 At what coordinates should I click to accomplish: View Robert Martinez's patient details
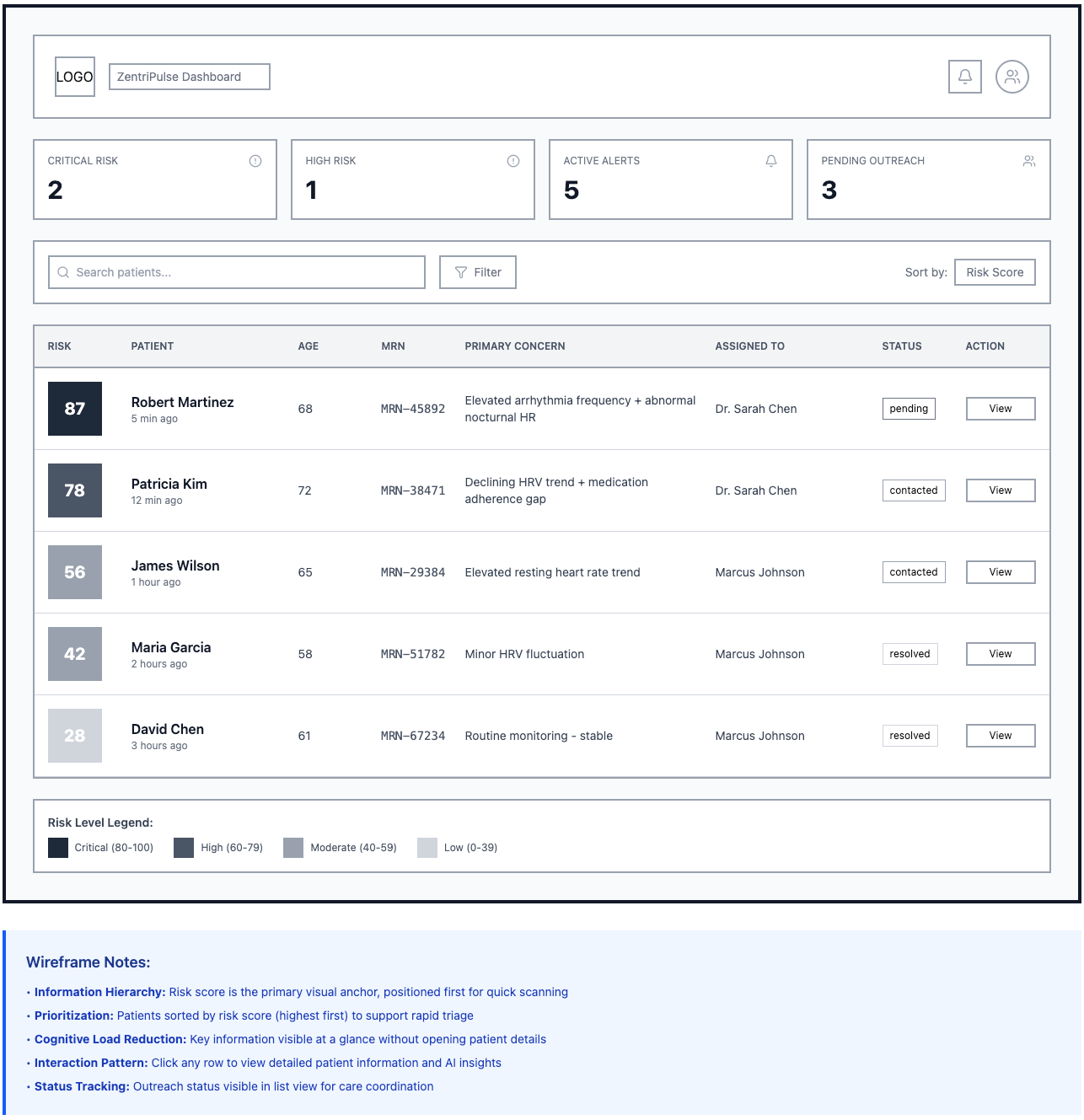[x=1000, y=409]
